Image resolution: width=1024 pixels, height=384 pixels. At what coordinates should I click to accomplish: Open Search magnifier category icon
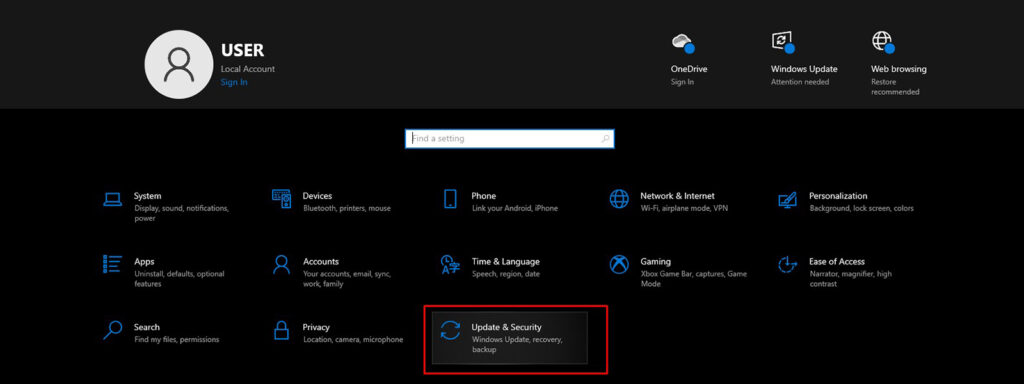coord(112,330)
